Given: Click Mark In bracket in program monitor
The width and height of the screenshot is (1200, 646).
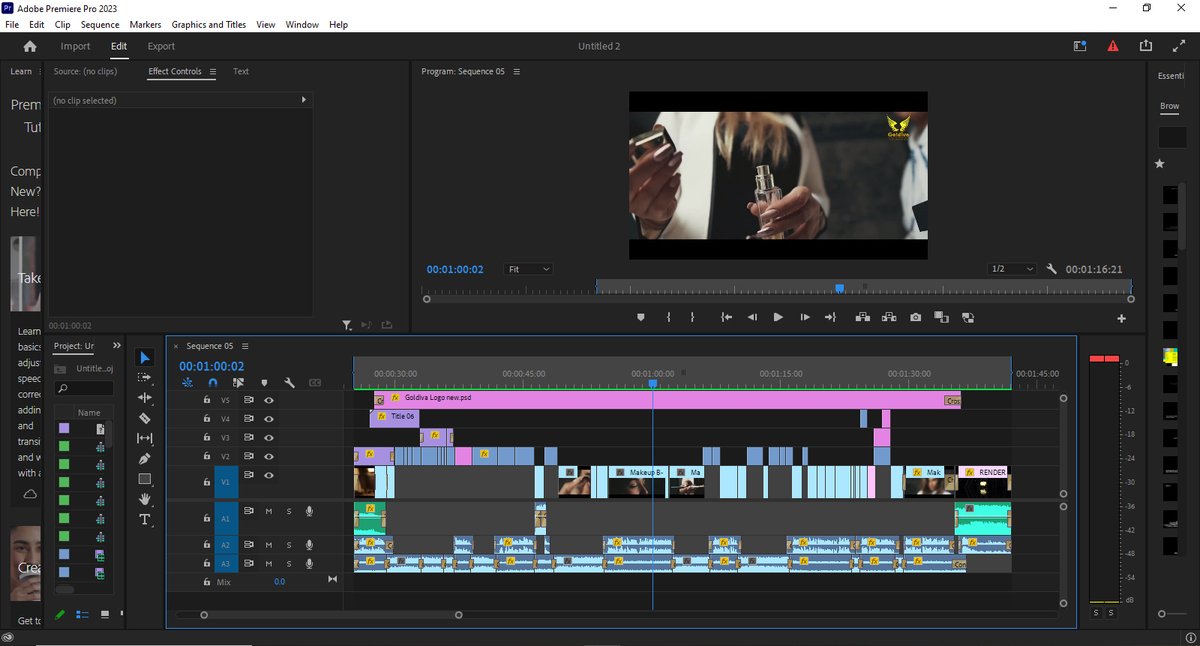Looking at the screenshot, I should click(668, 317).
